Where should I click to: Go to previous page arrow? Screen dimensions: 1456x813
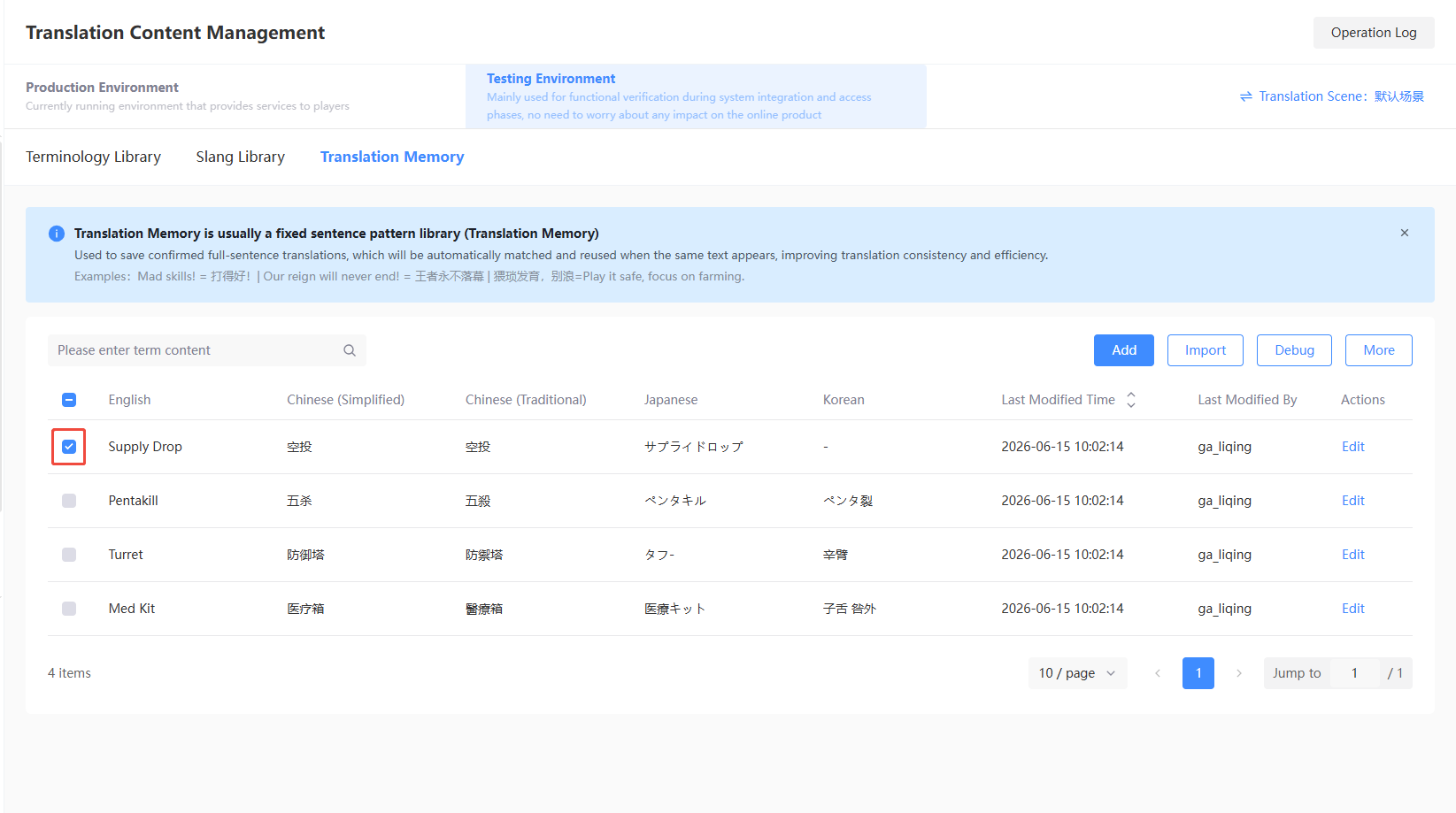click(x=1158, y=673)
